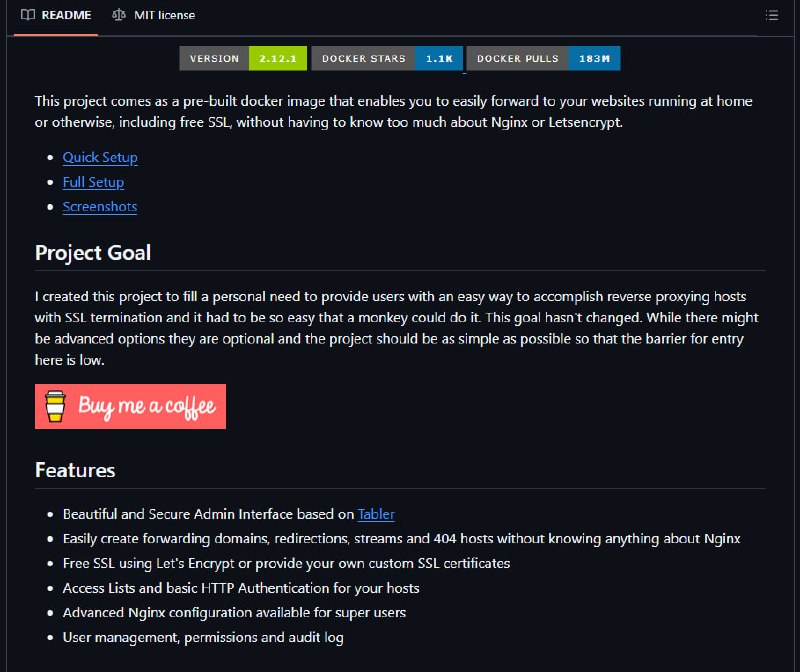The height and width of the screenshot is (672, 800).
Task: Switch to the MIT license tab
Action: coord(154,15)
